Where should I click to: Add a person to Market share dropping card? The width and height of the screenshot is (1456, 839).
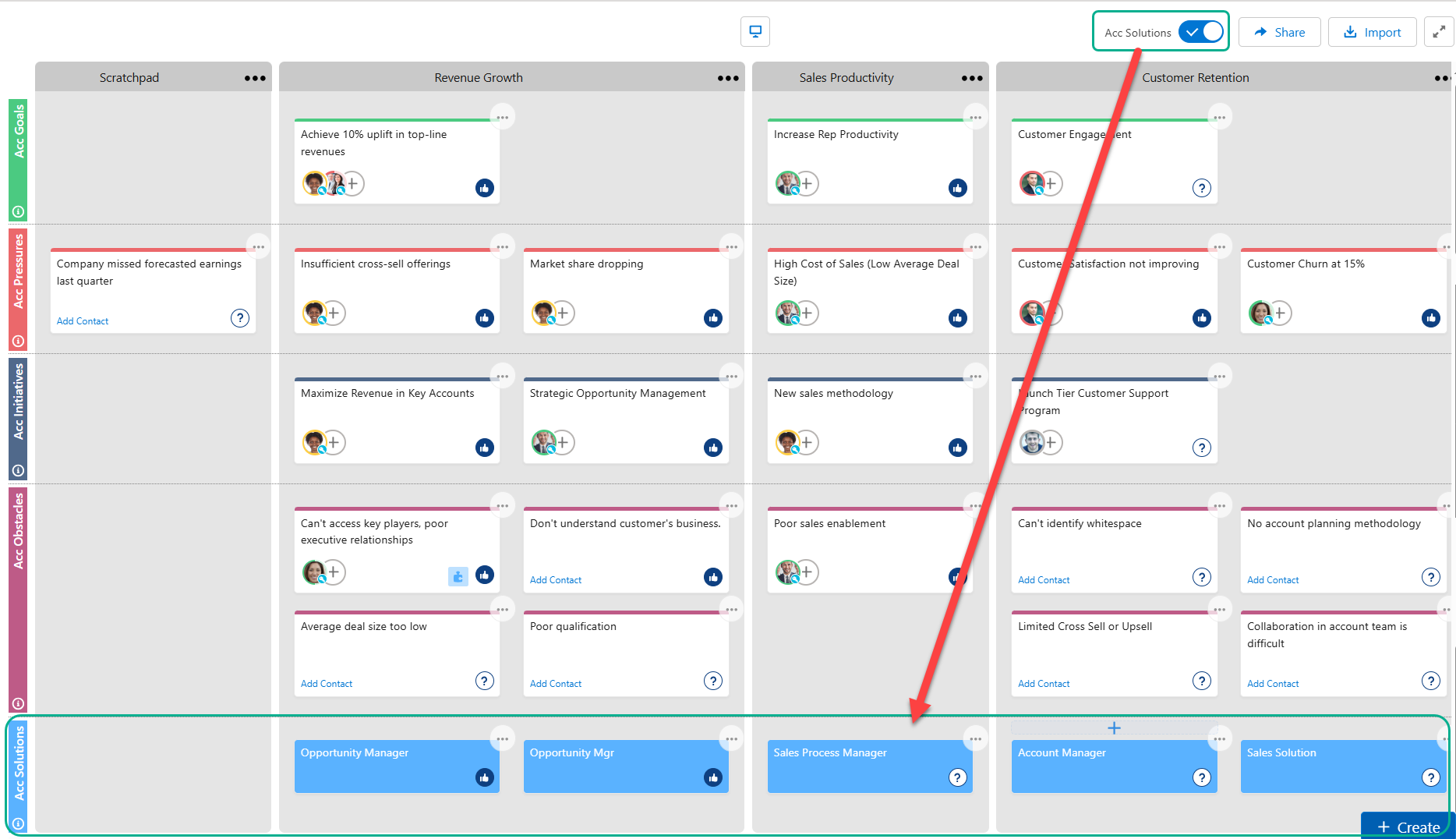coord(563,313)
